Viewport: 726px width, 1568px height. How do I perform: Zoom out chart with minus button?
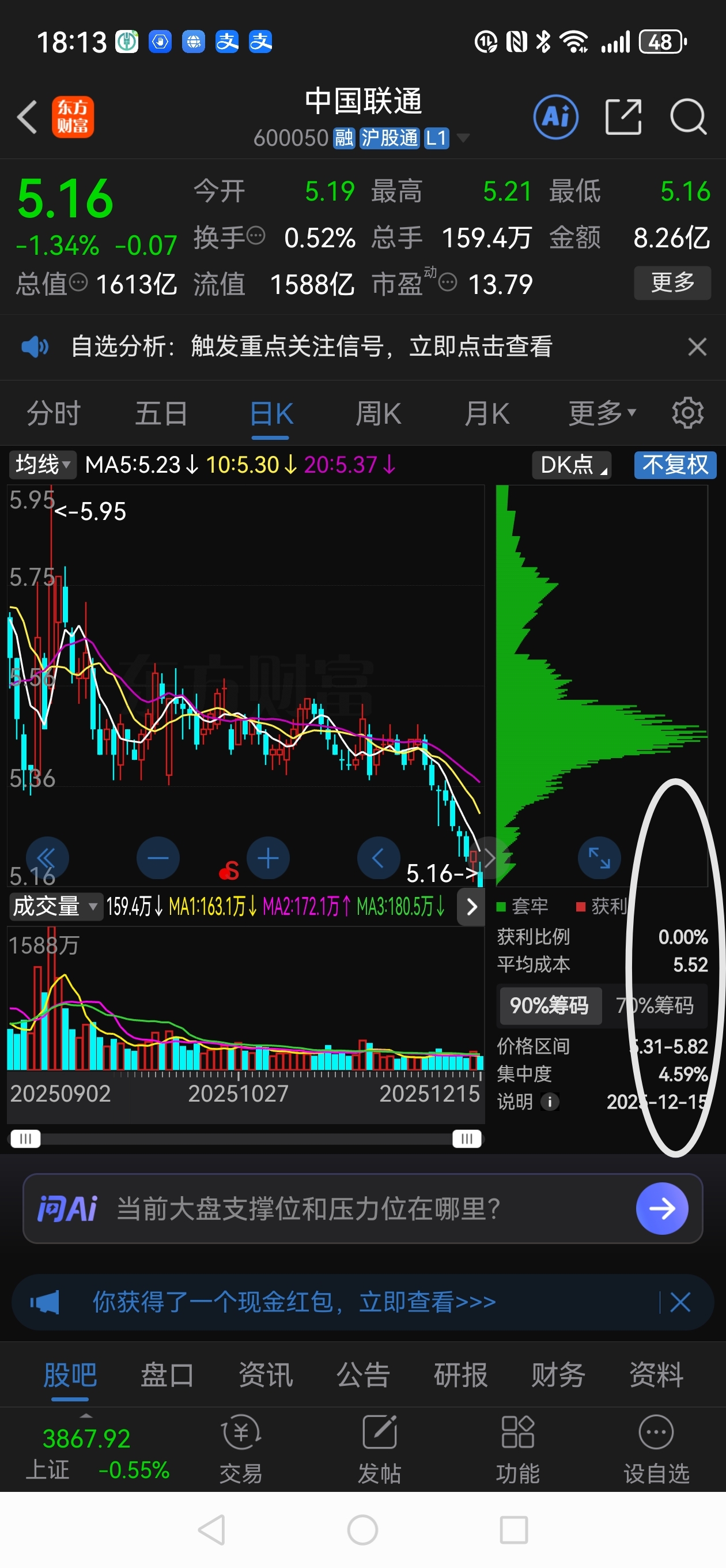coord(158,858)
